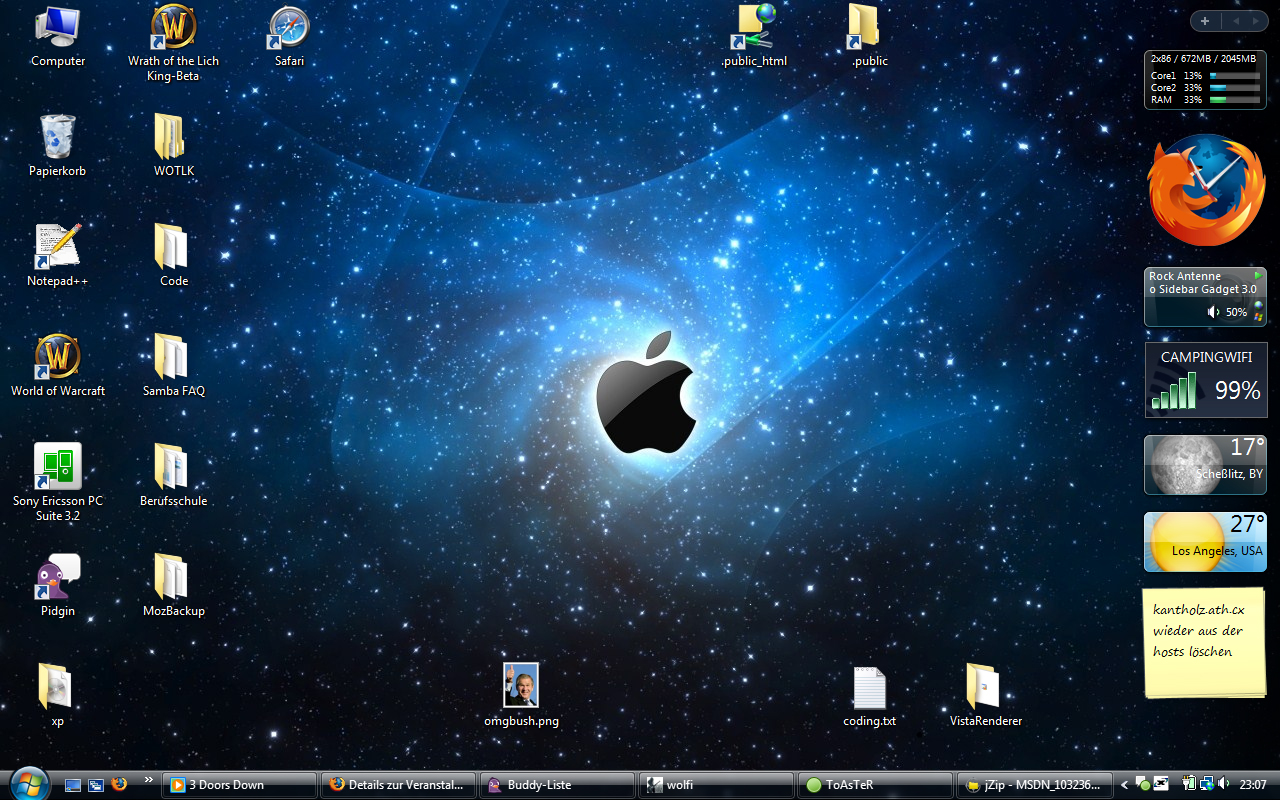This screenshot has height=800, width=1280.
Task: Select the World of Warcraft desktop shortcut
Action: coord(58,357)
